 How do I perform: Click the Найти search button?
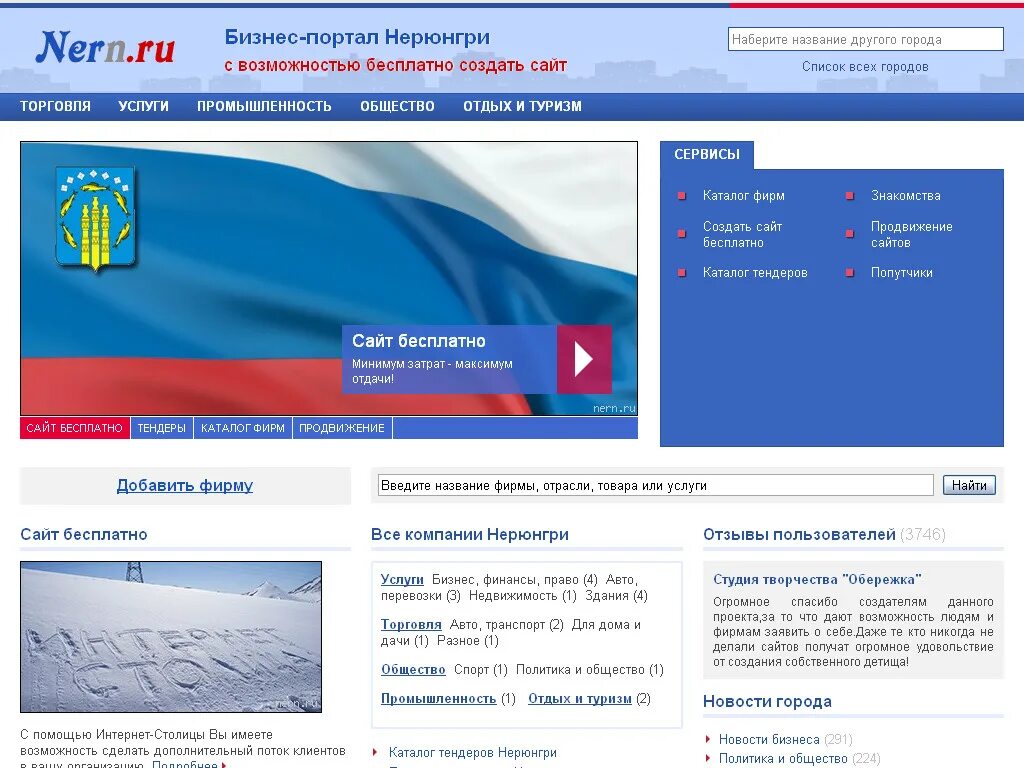coord(969,485)
